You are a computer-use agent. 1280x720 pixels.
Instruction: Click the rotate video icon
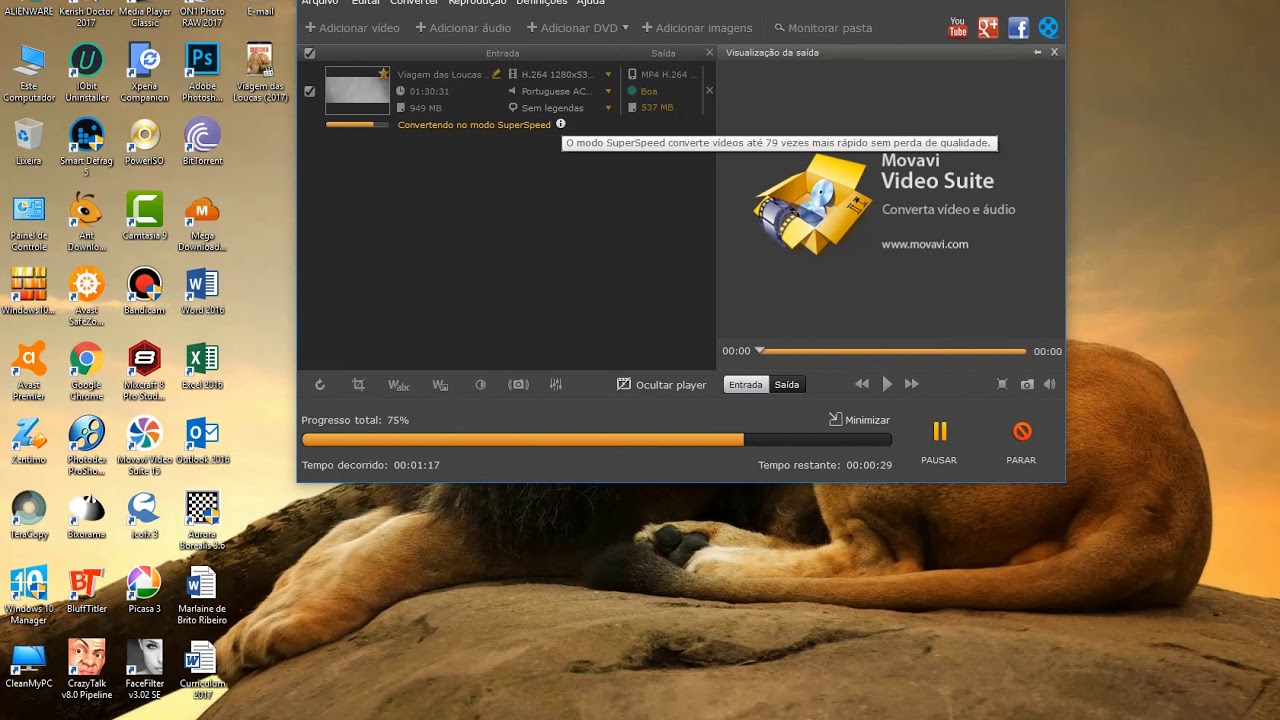(320, 385)
